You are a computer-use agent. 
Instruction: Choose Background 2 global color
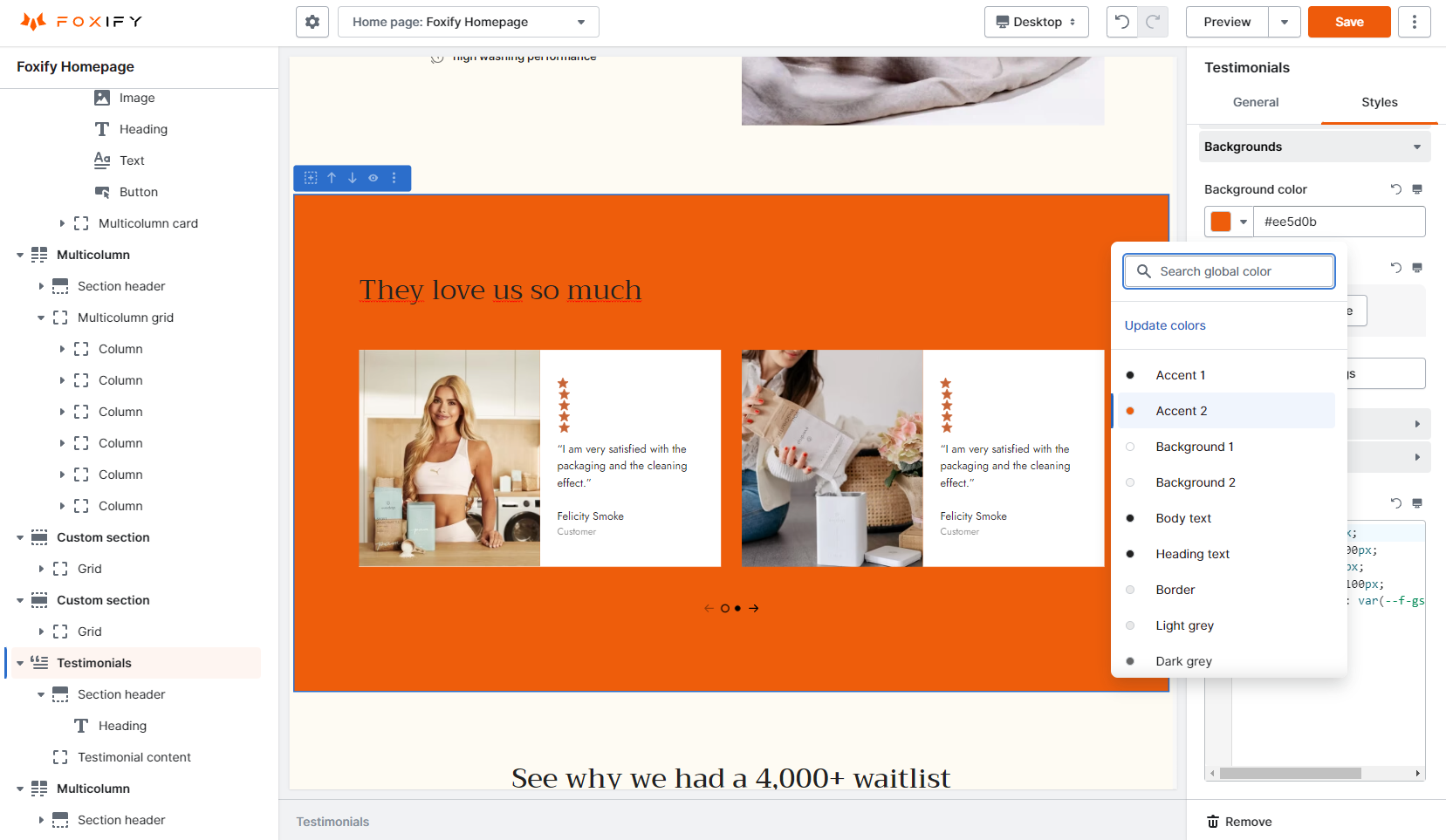1227,482
